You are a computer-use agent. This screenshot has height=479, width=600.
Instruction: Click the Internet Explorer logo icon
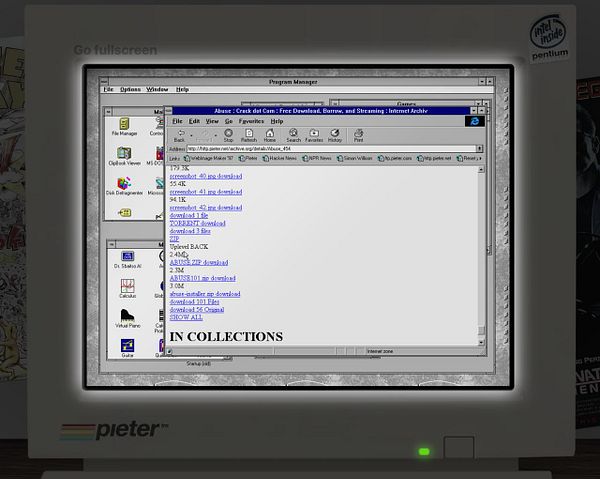[x=475, y=121]
